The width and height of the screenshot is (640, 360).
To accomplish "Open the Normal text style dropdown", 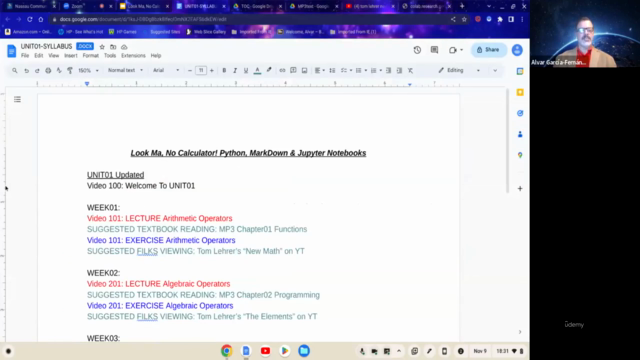I will [x=125, y=71].
